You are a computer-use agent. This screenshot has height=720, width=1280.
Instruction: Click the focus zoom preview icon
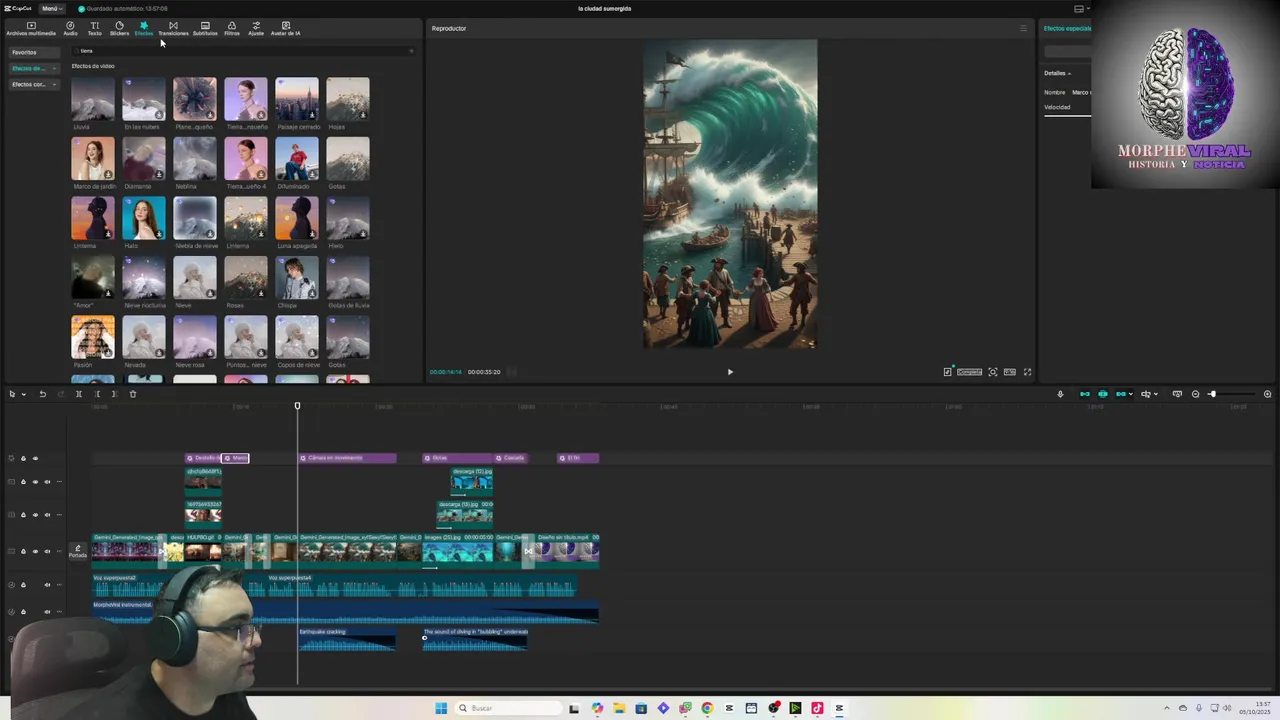[x=993, y=372]
